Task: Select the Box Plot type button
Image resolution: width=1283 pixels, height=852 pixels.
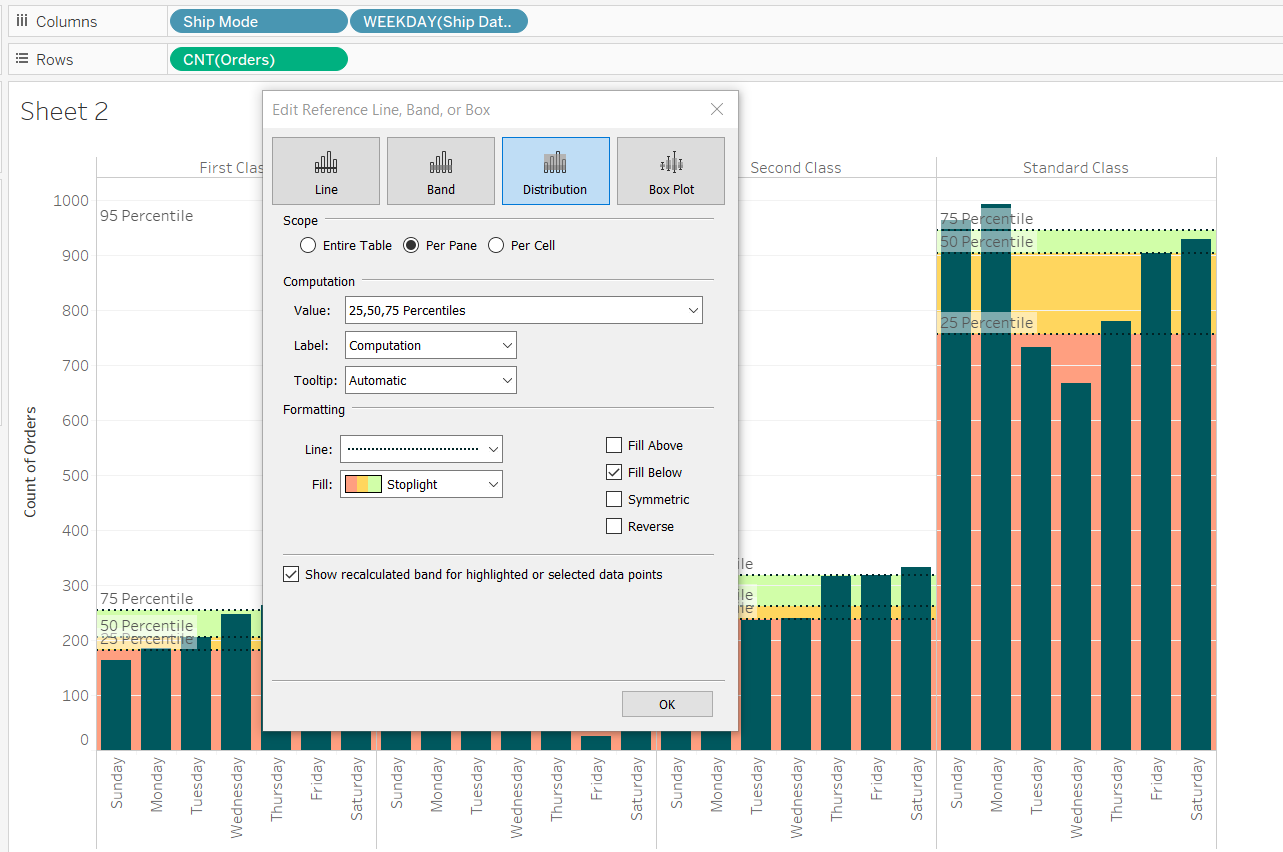Action: [671, 171]
